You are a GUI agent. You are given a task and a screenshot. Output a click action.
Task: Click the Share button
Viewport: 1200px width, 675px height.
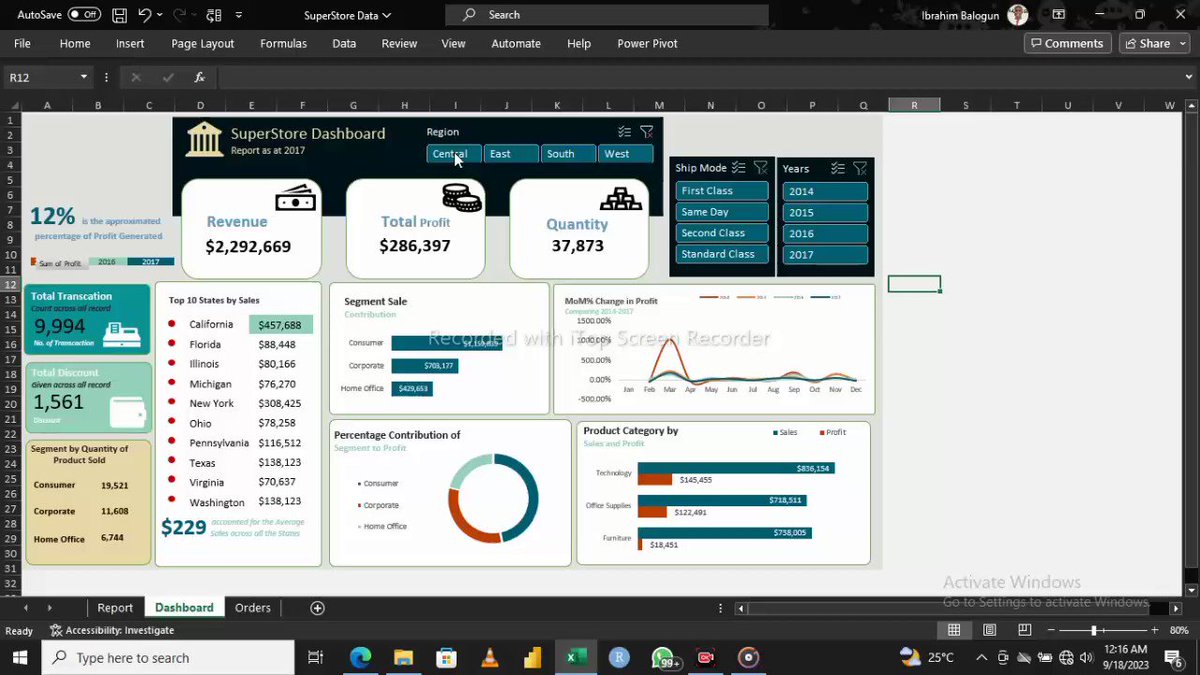[x=1147, y=44]
